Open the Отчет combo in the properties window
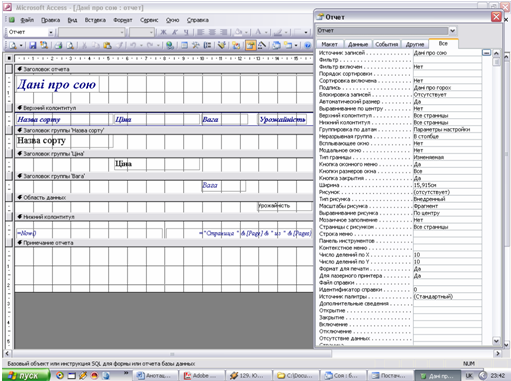511x381 pixels. click(x=452, y=31)
